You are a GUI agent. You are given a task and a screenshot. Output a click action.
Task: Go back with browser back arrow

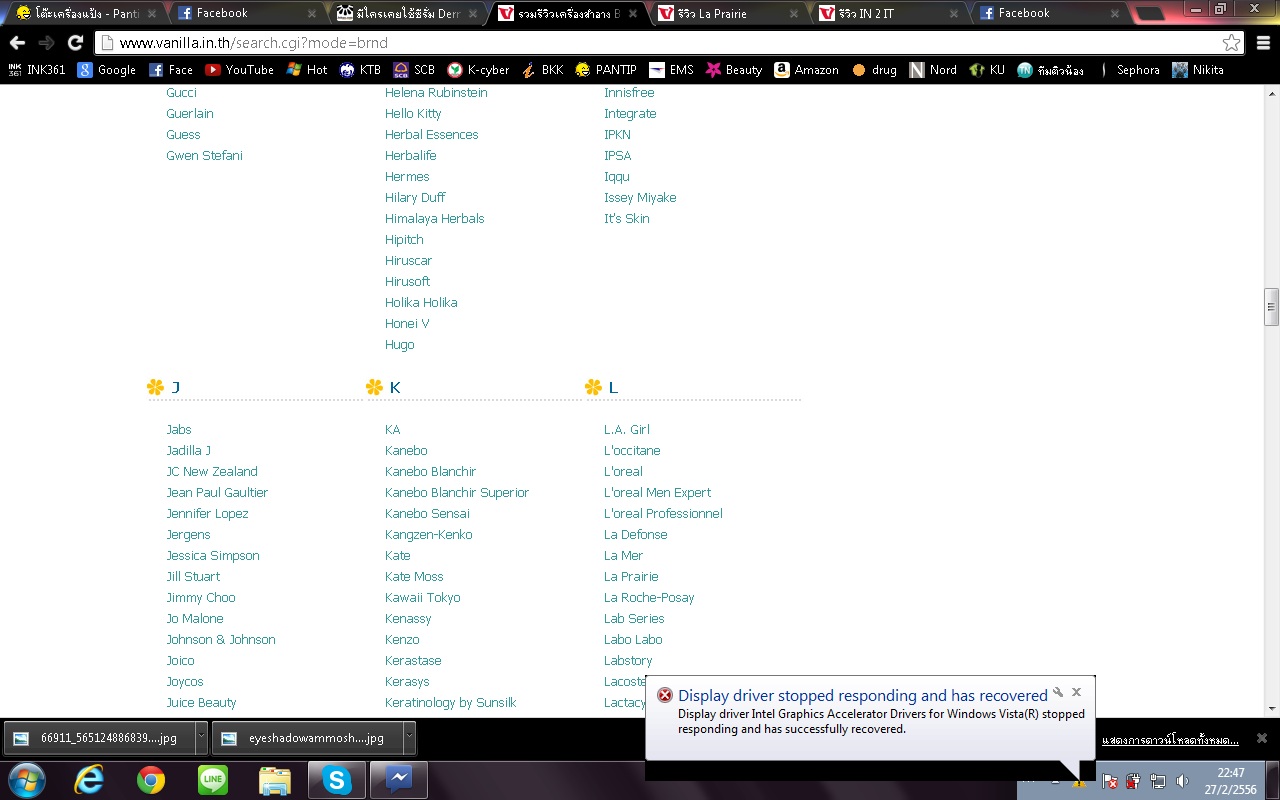coord(17,43)
